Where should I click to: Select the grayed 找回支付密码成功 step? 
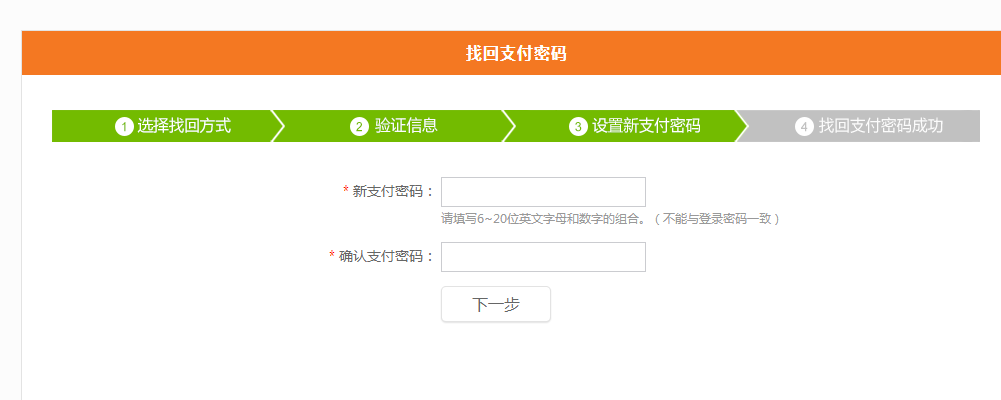(881, 126)
